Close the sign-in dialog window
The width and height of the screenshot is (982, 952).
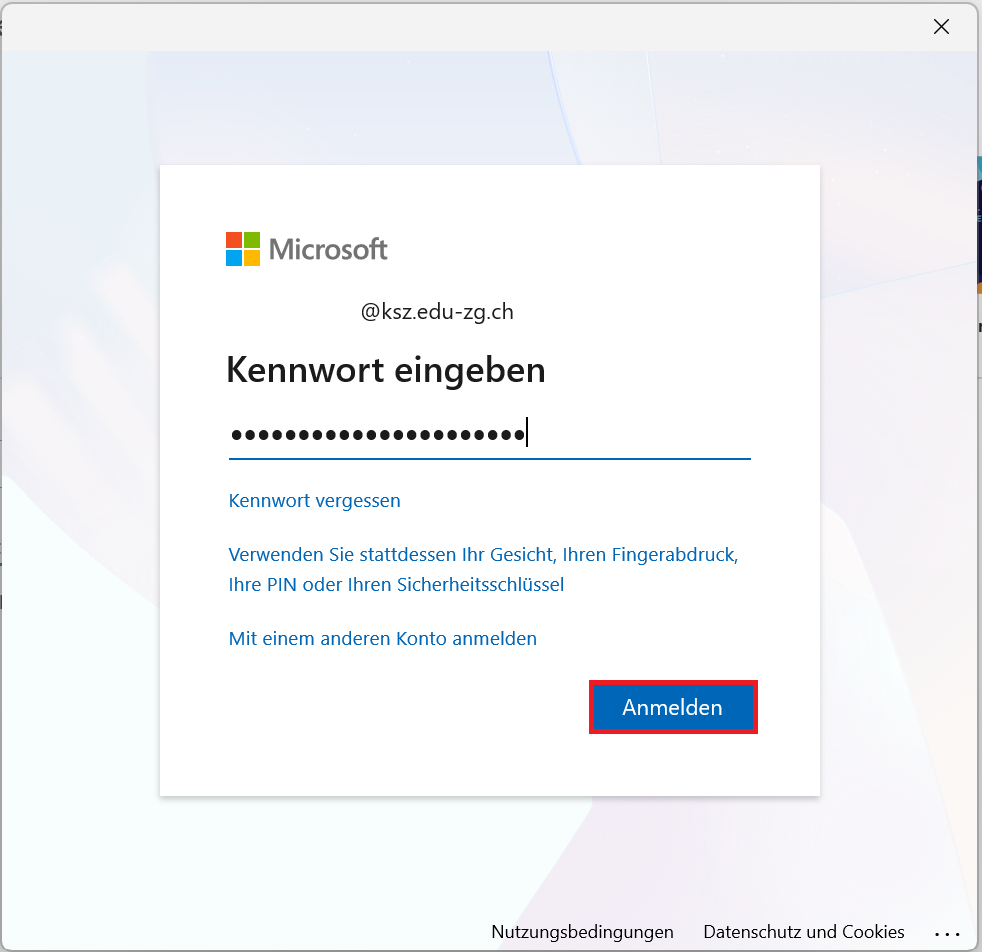(941, 27)
